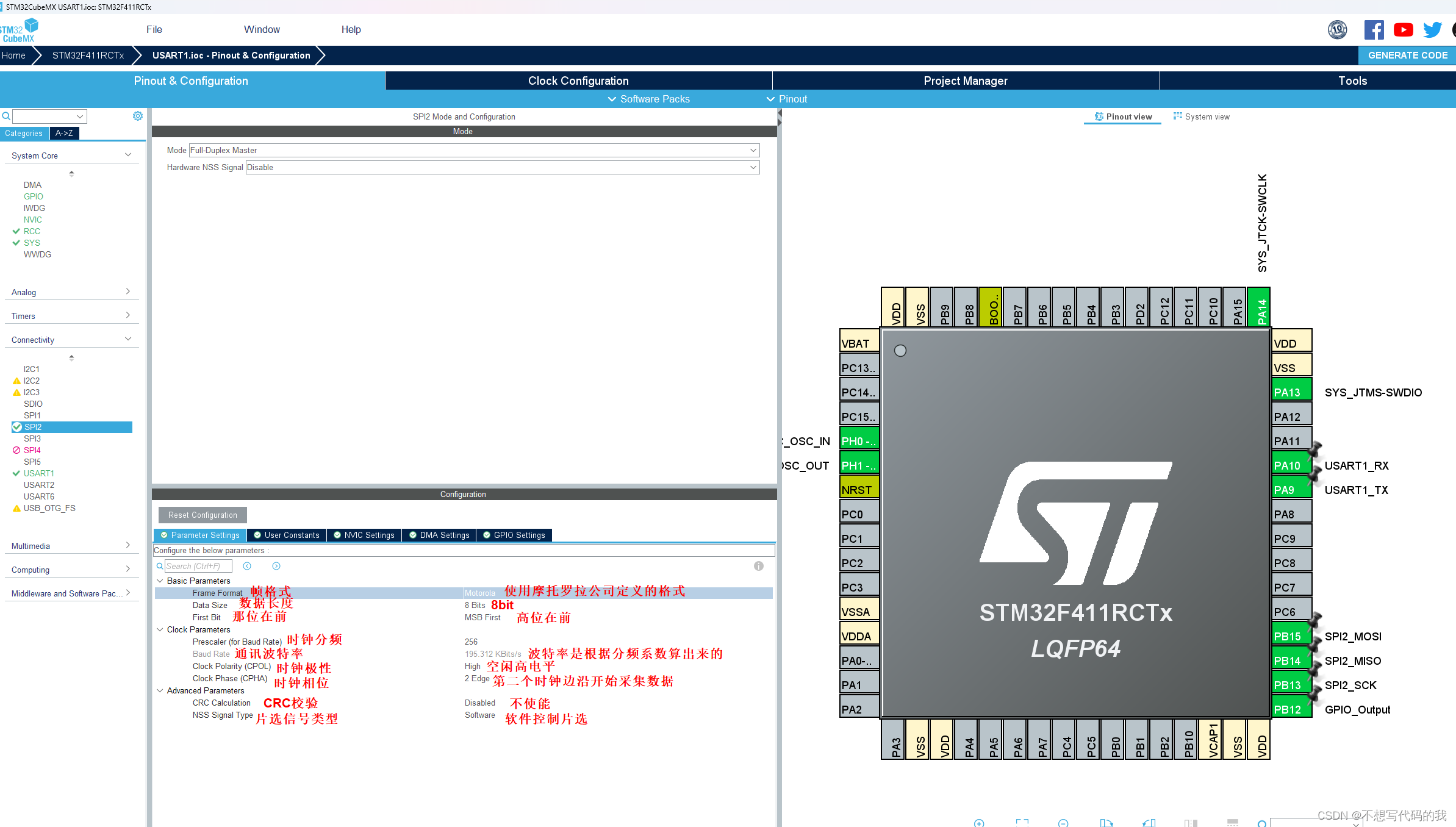Image resolution: width=1456 pixels, height=827 pixels.
Task: Open the NVIC Settings tab
Action: click(364, 535)
